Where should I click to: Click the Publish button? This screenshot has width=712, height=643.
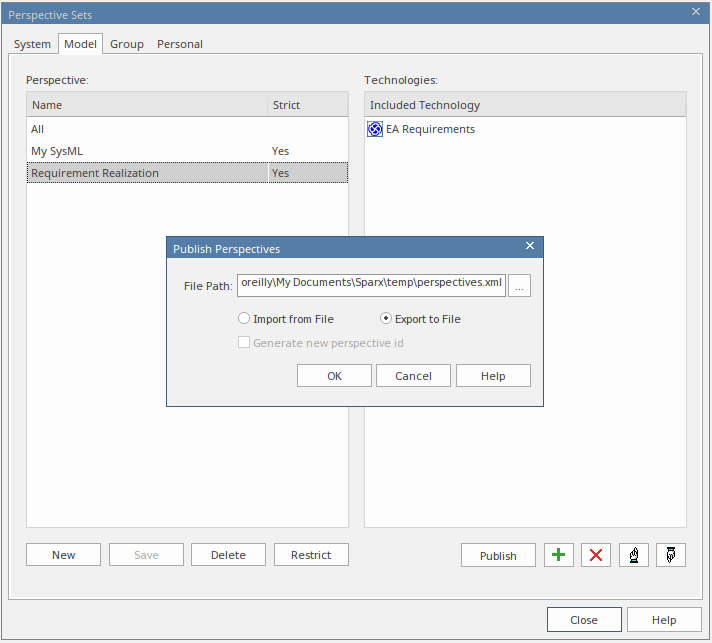click(498, 555)
